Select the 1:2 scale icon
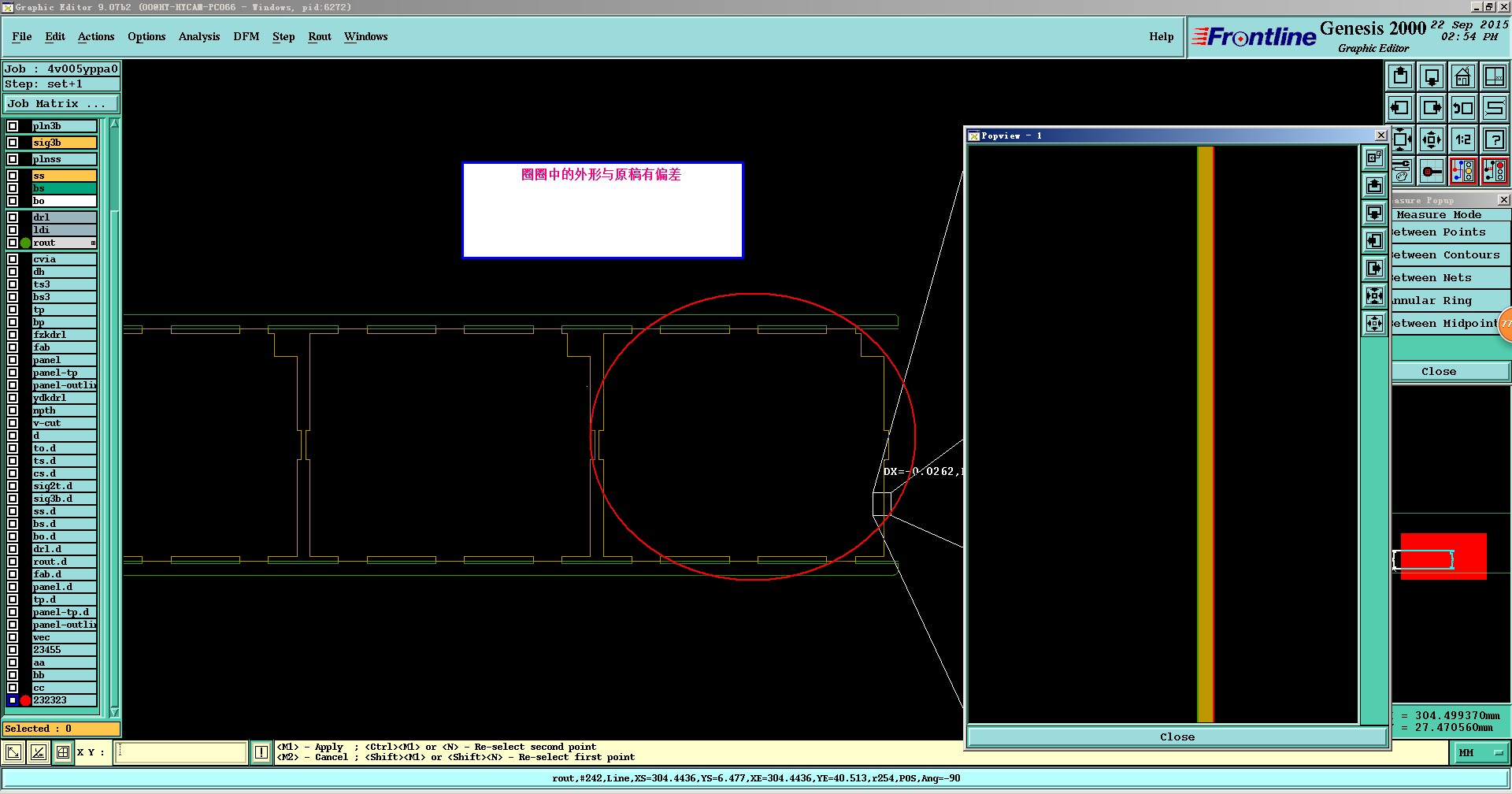1512x794 pixels. coord(1463,139)
